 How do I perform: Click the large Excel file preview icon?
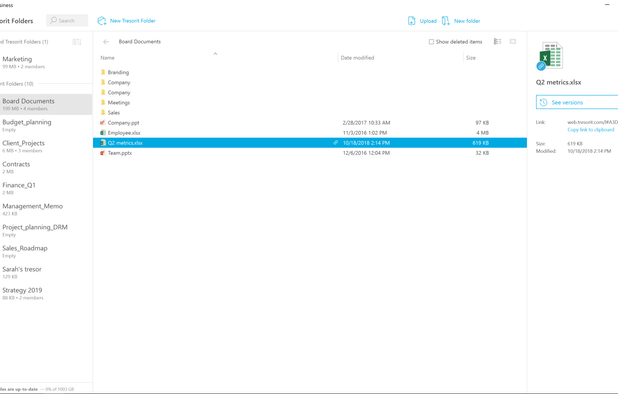click(550, 56)
